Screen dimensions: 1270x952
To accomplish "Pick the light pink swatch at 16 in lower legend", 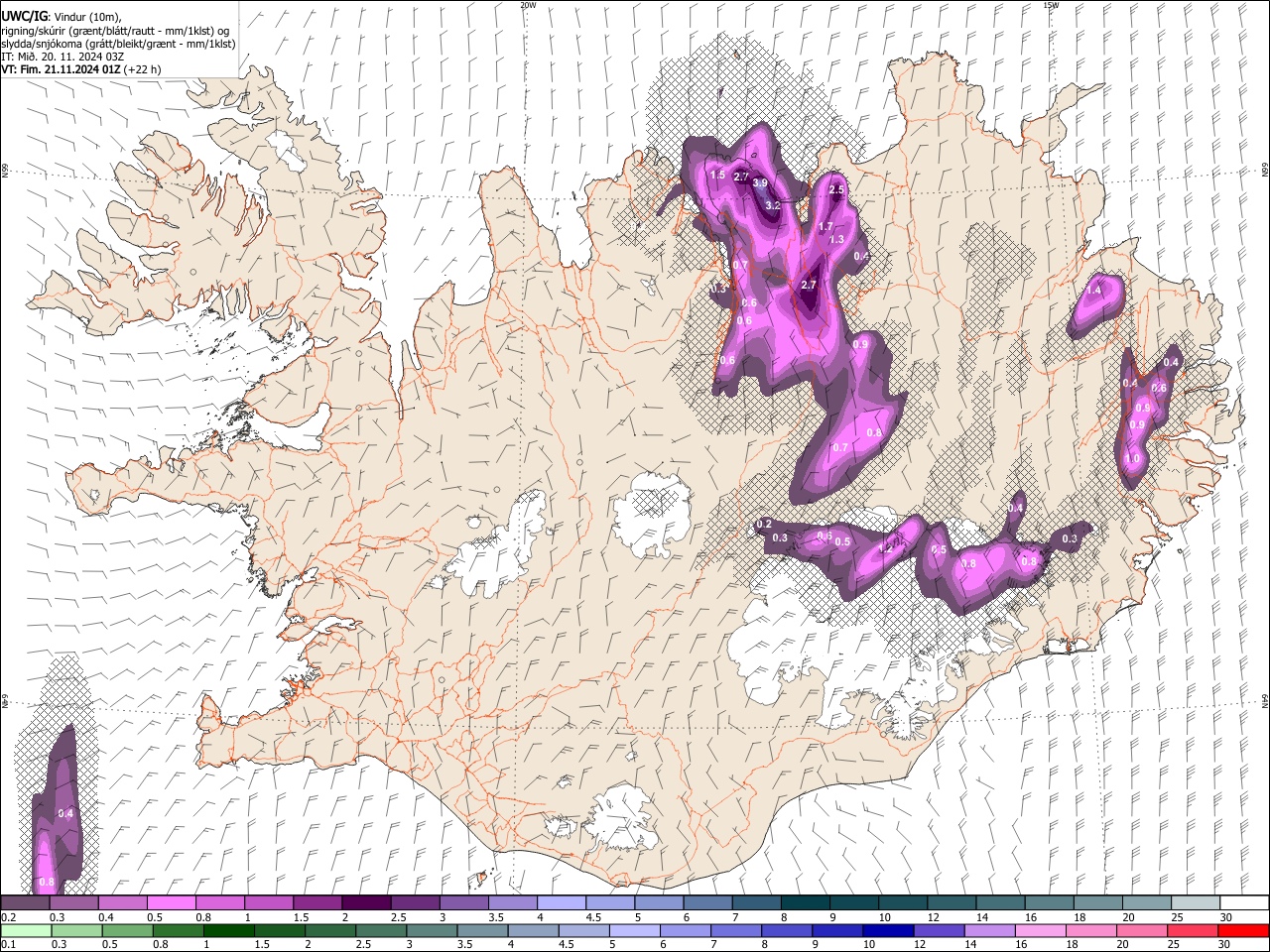I will tap(1042, 930).
